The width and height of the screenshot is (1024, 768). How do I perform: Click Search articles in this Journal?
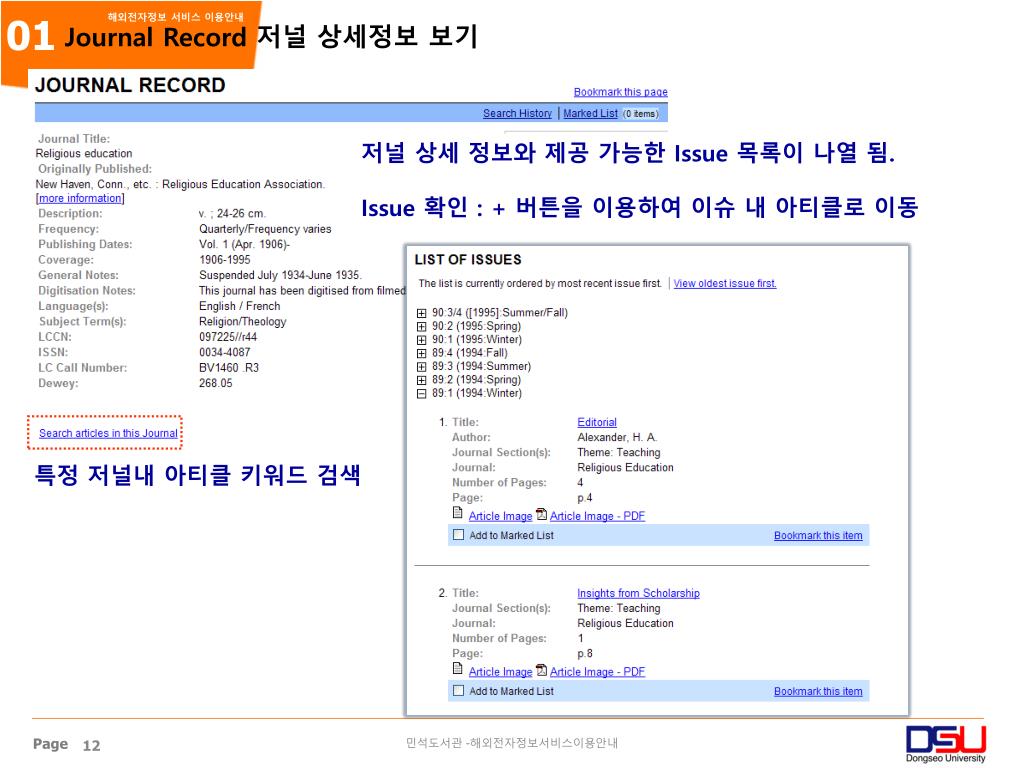pyautogui.click(x=108, y=433)
